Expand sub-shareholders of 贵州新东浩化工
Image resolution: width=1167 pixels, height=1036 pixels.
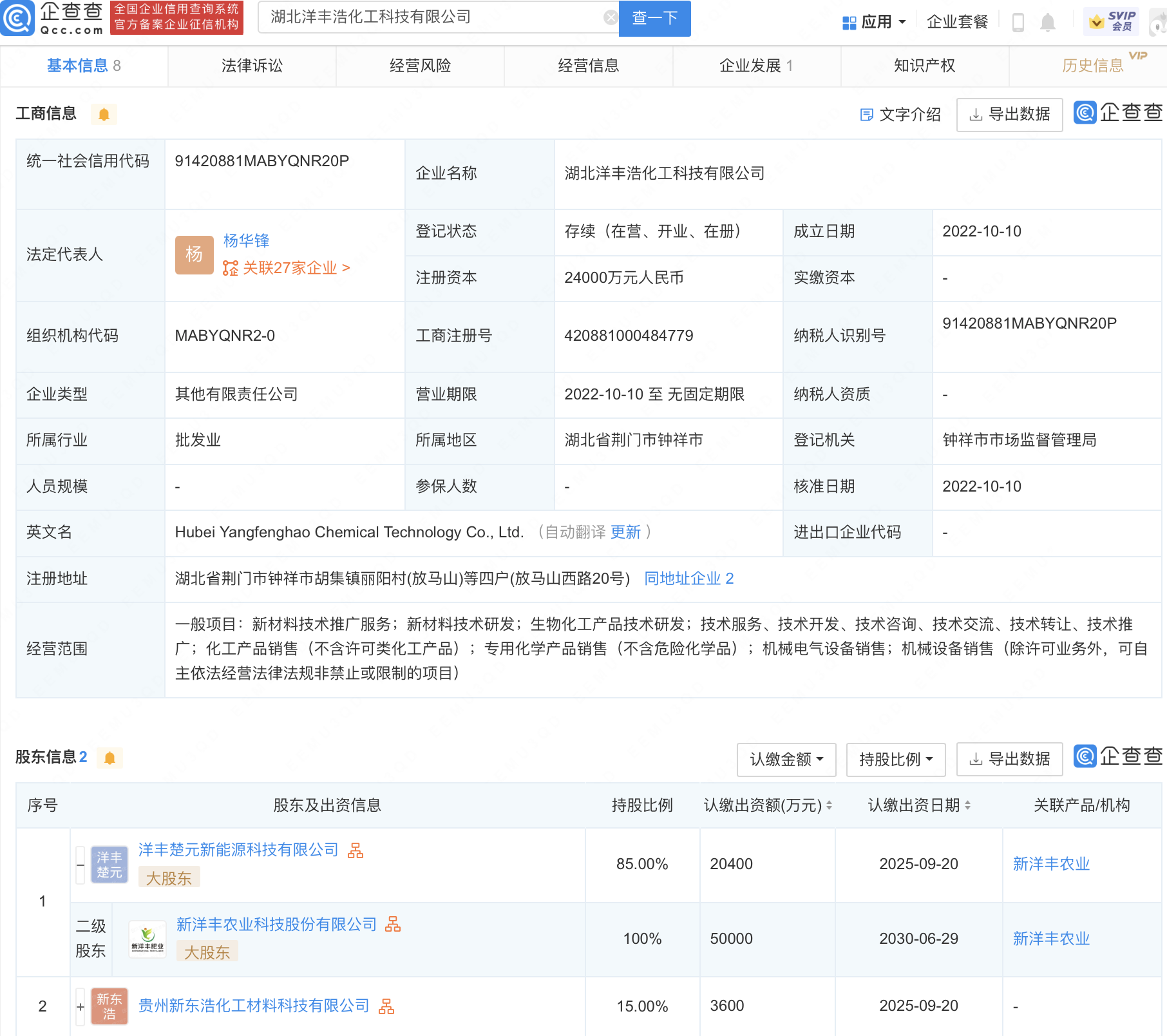point(81,1006)
